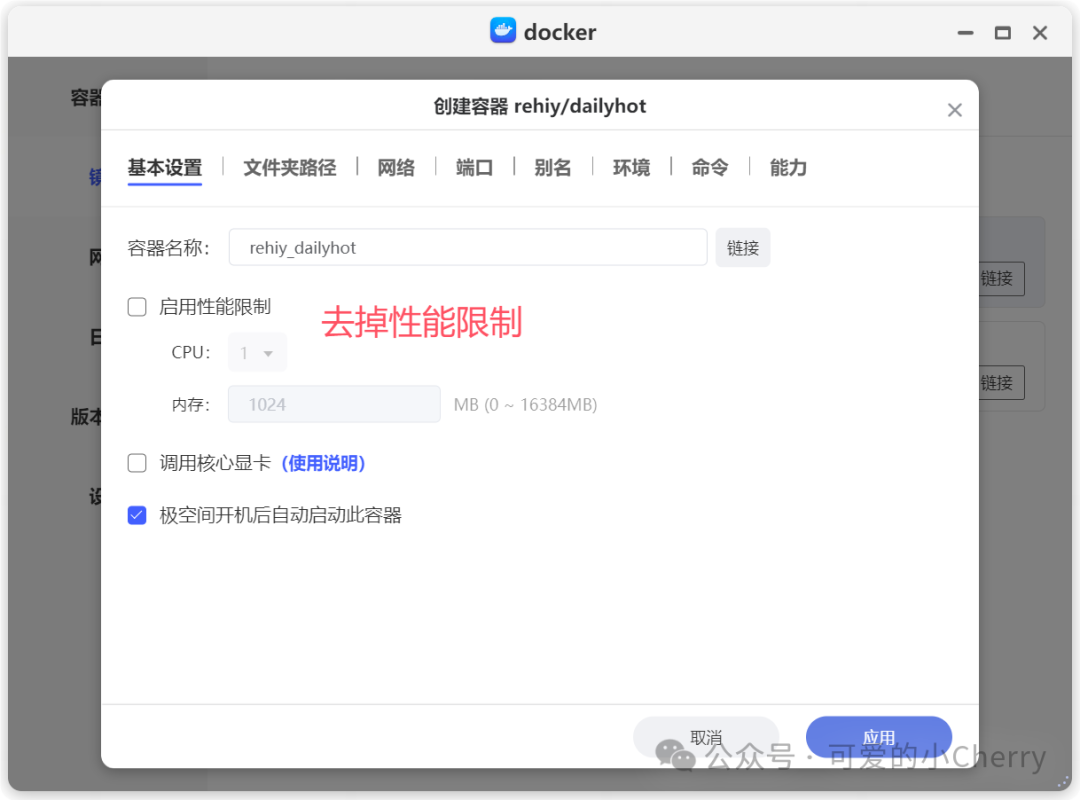The image size is (1080, 800).
Task: Select the 别名 tab
Action: coord(552,167)
